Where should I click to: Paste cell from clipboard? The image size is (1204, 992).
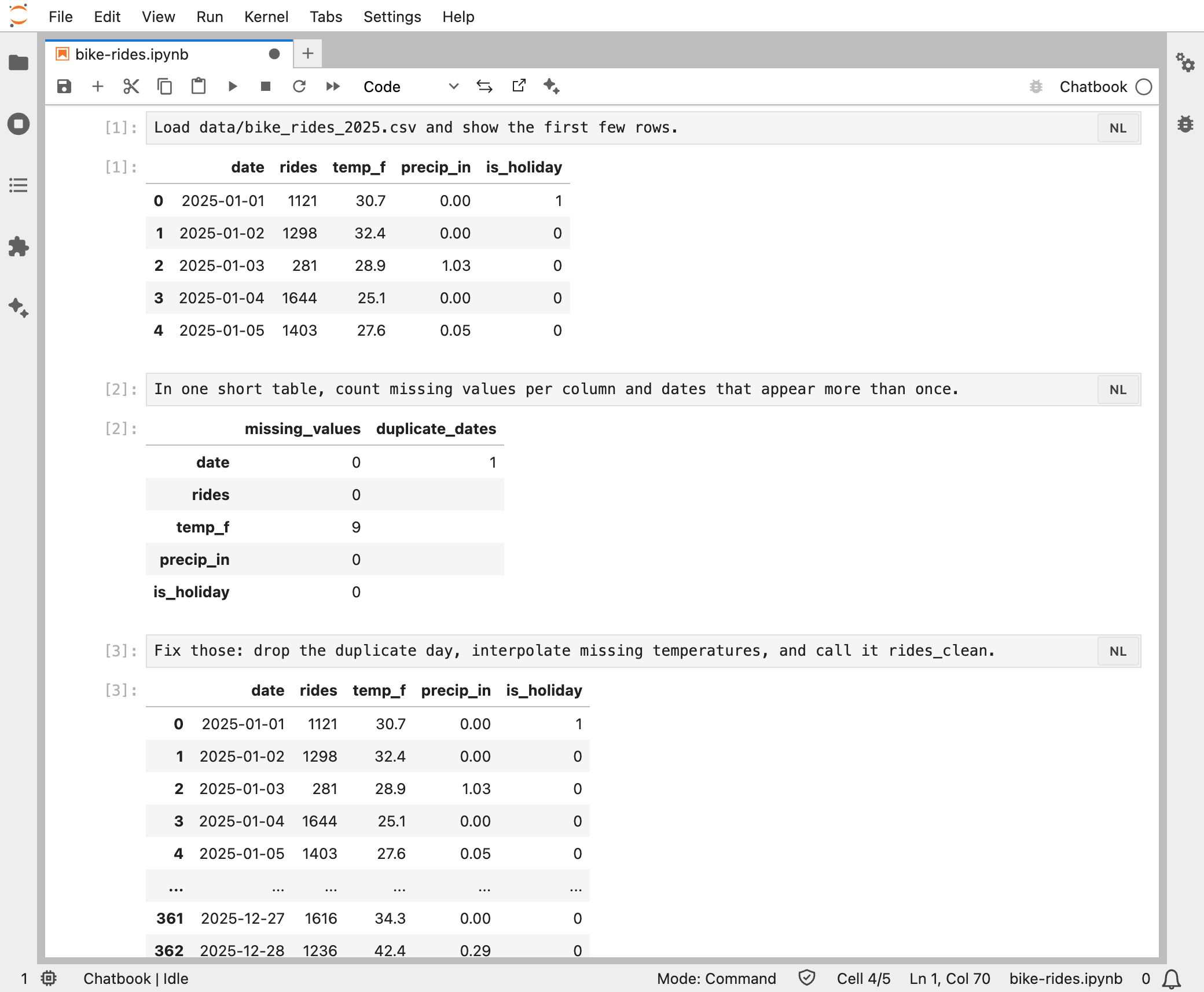(x=199, y=87)
